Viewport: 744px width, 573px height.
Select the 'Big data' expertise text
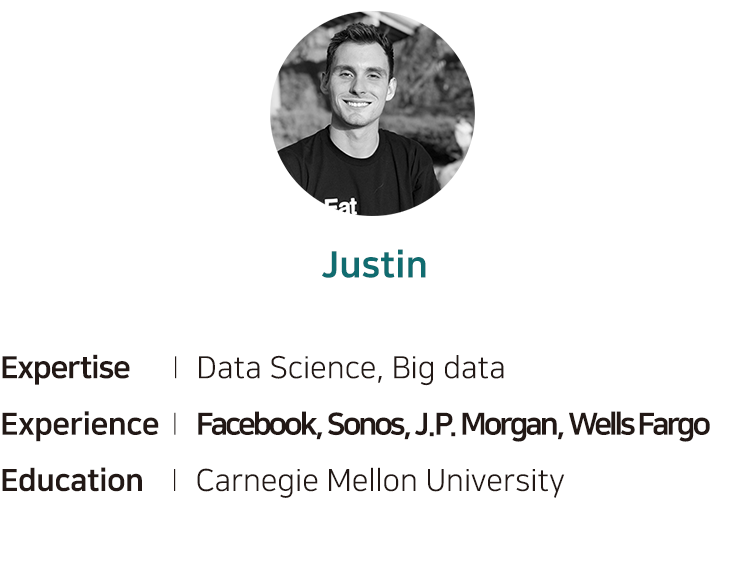coord(448,368)
